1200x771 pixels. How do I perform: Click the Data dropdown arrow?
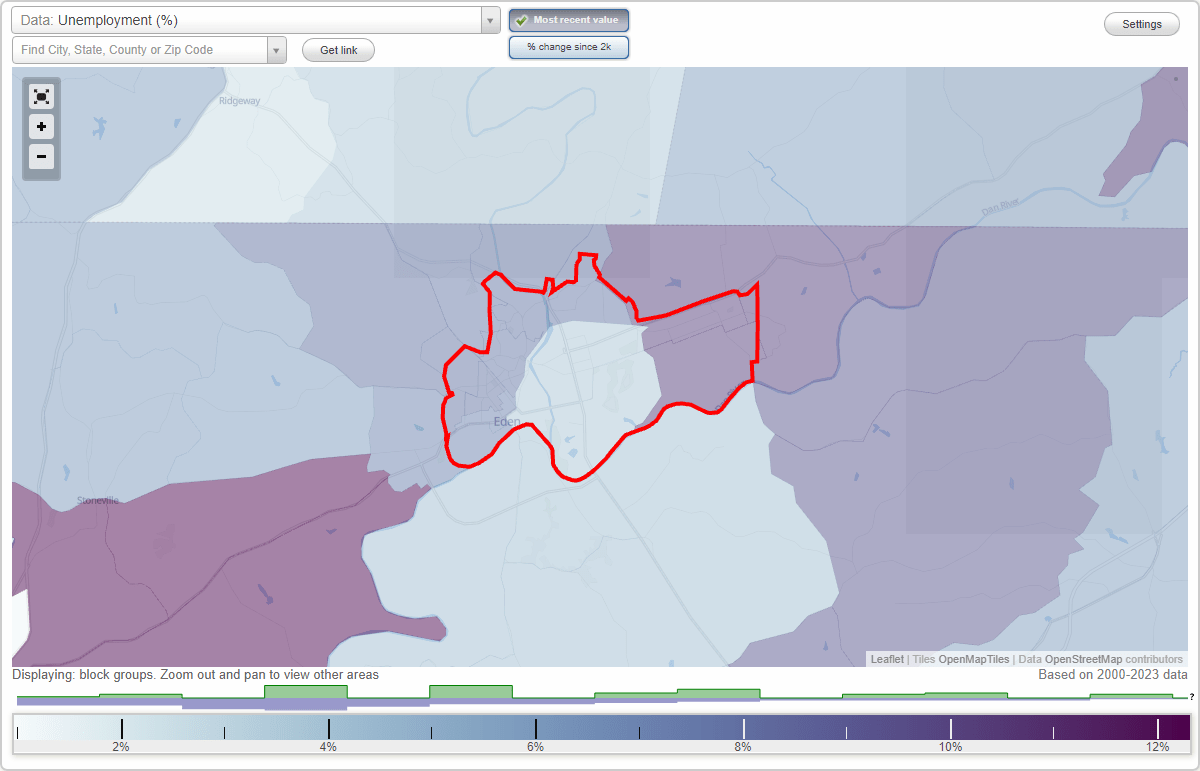click(x=488, y=19)
